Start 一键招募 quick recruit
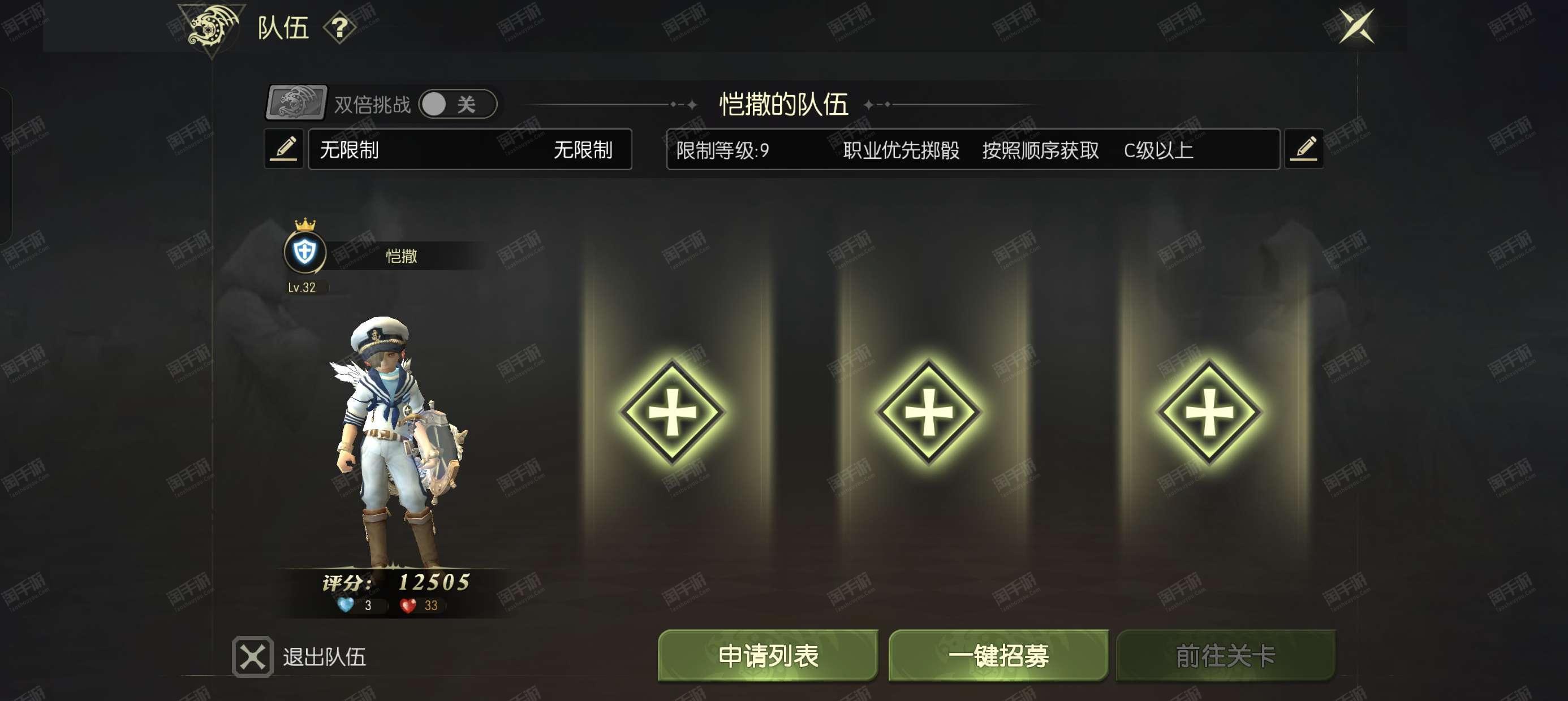This screenshot has width=1568, height=701. pos(998,655)
